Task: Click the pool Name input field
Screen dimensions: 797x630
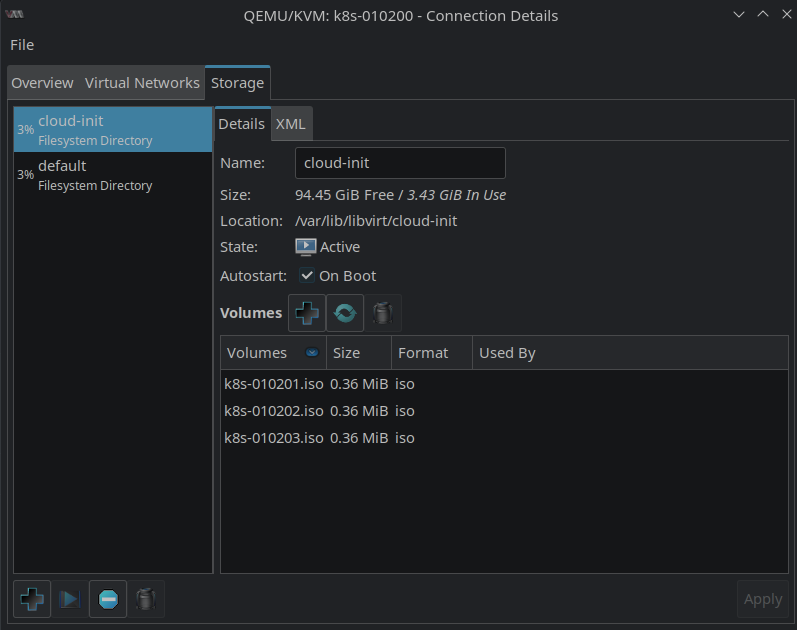Action: coord(400,163)
